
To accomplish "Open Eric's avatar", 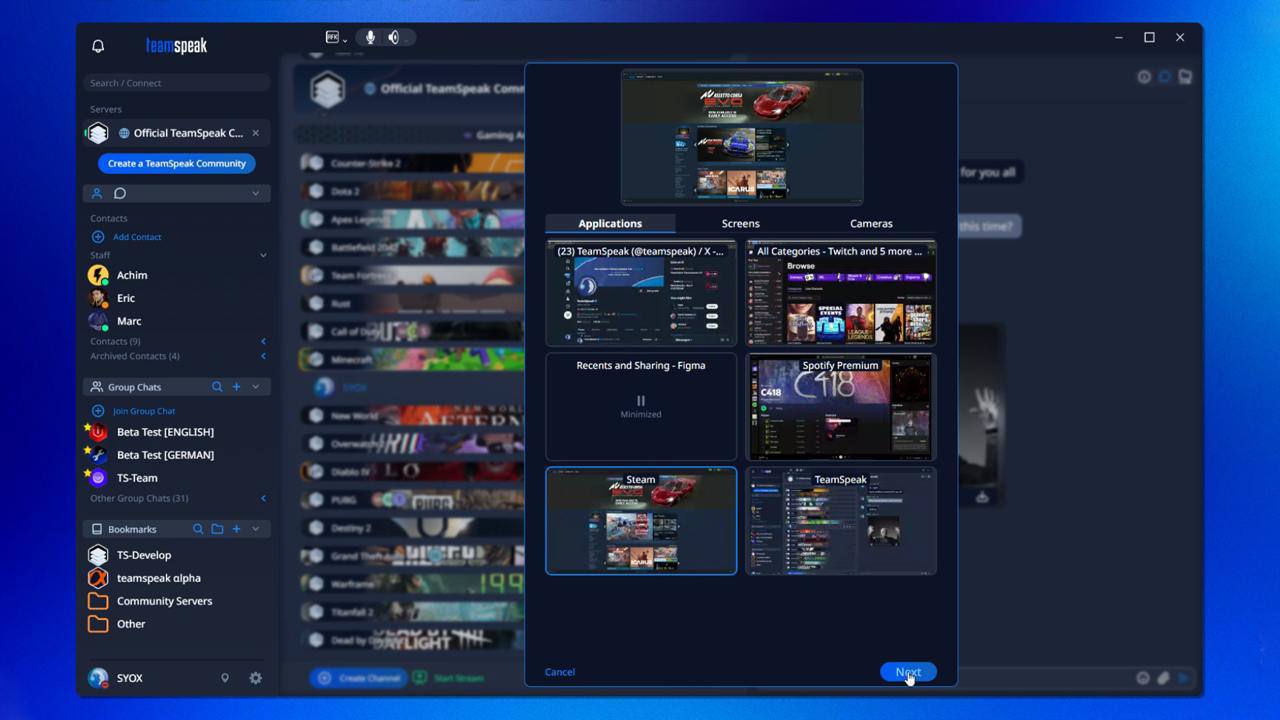I will 98,298.
